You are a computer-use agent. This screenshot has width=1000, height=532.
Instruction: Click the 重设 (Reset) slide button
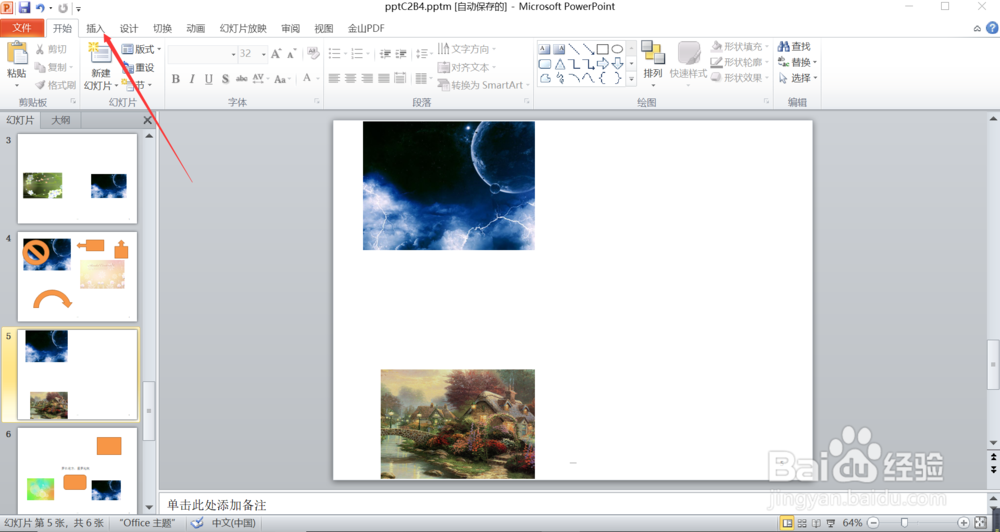click(x=138, y=67)
